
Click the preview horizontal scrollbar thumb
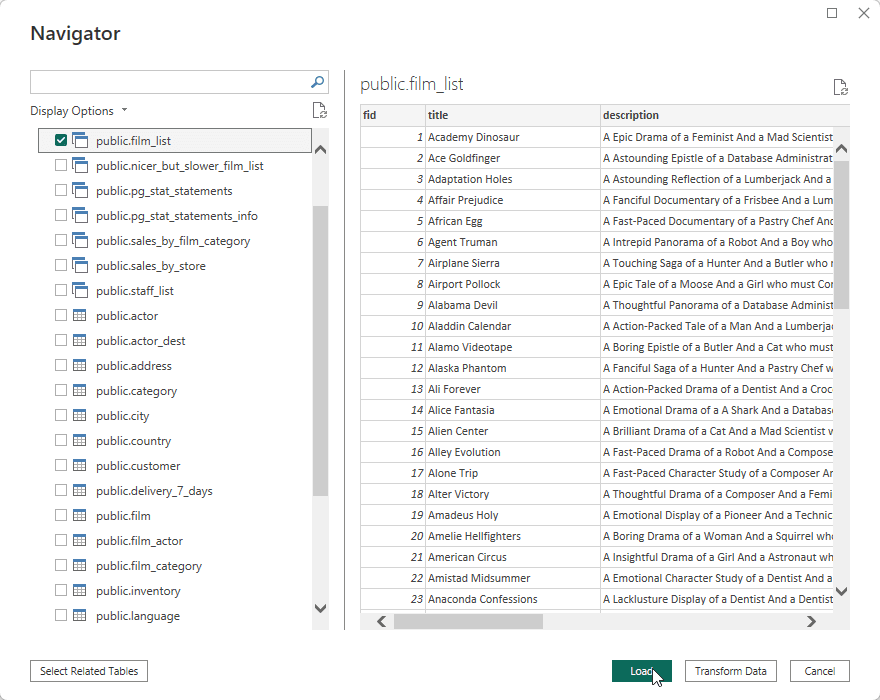[468, 621]
